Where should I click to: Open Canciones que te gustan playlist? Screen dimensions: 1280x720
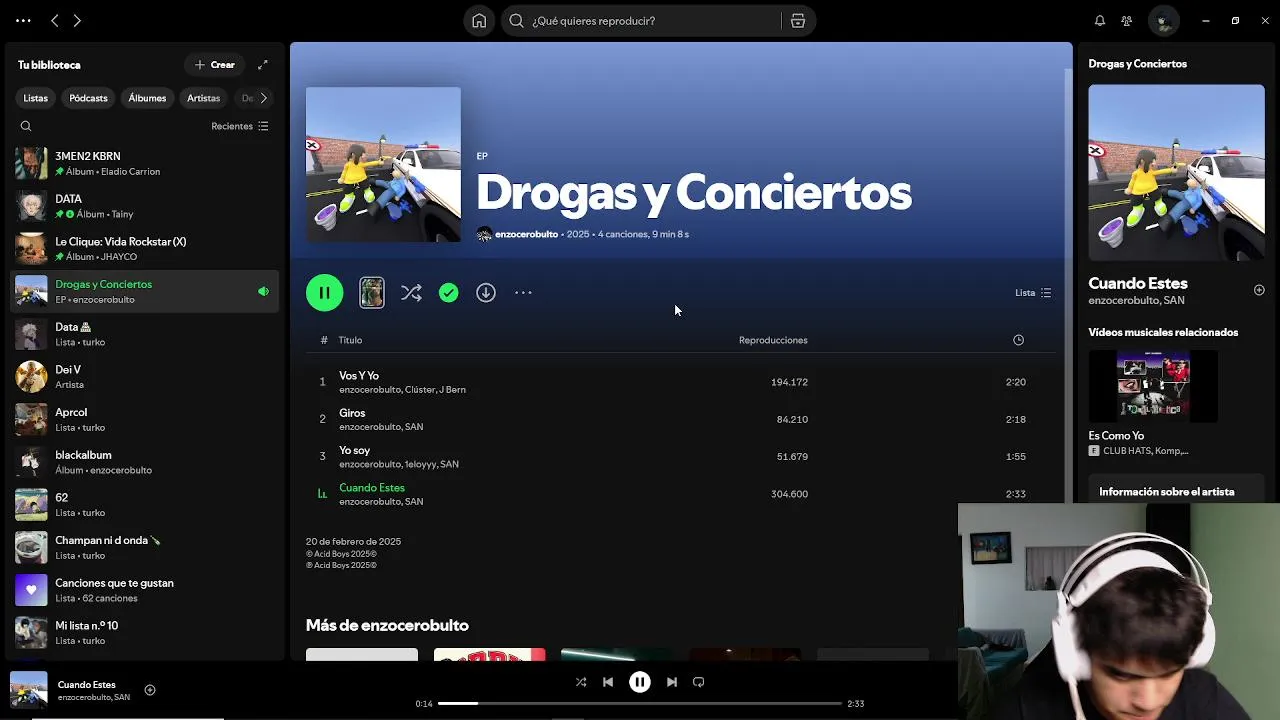(x=145, y=590)
